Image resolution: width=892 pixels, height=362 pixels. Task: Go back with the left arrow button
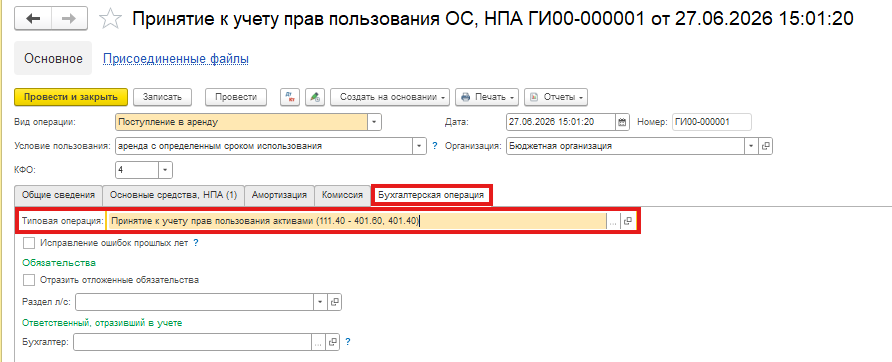point(33,19)
